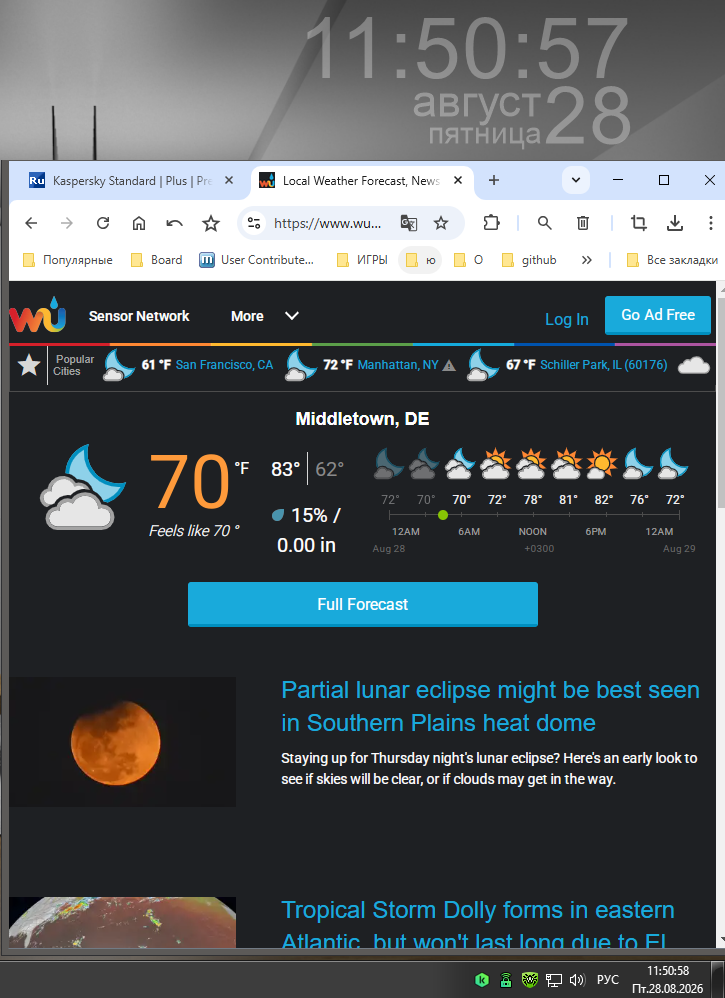Viewport: 725px width, 998px height.
Task: Open the downloads icon
Action: tap(675, 223)
